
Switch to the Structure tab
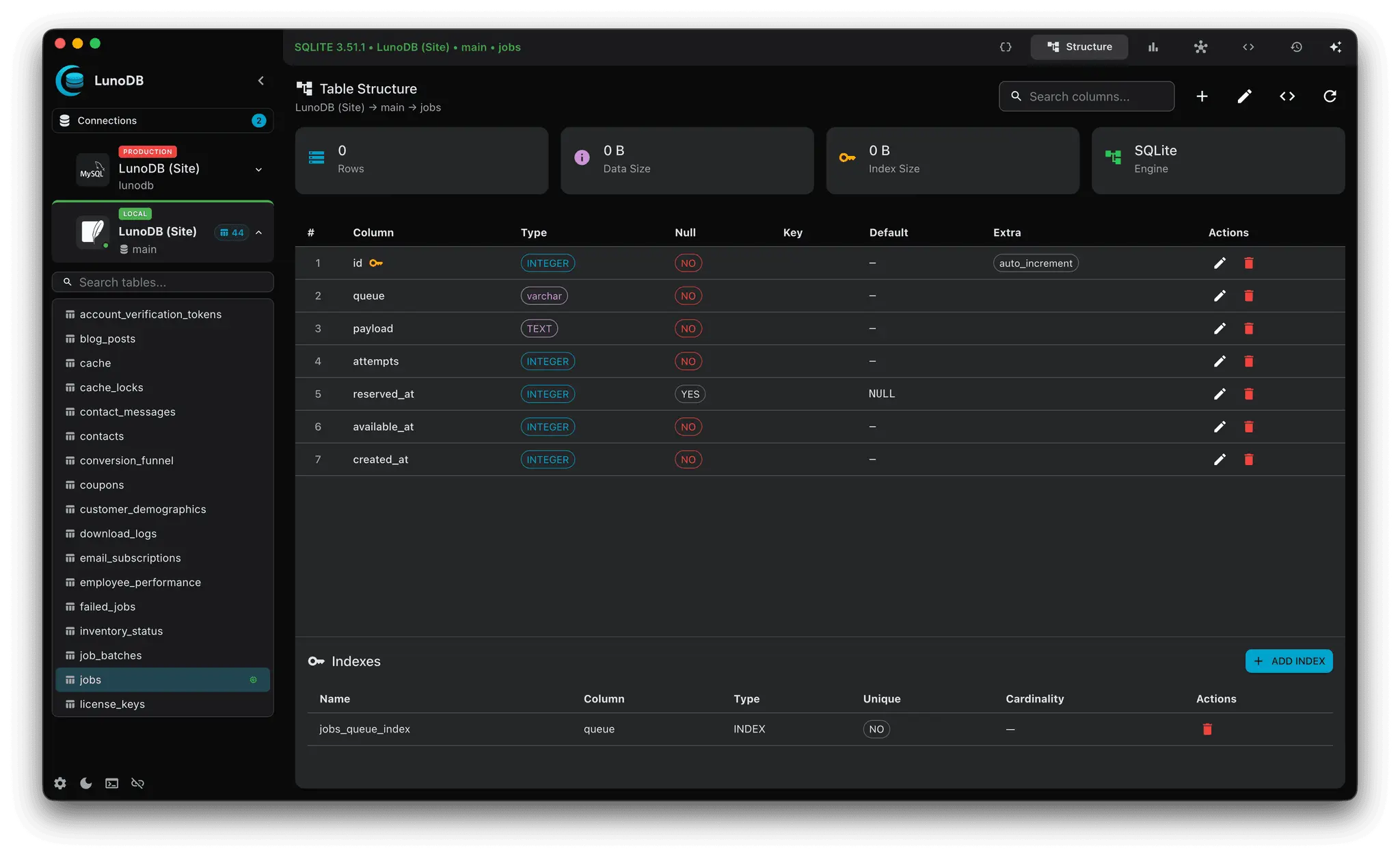pyautogui.click(x=1079, y=47)
